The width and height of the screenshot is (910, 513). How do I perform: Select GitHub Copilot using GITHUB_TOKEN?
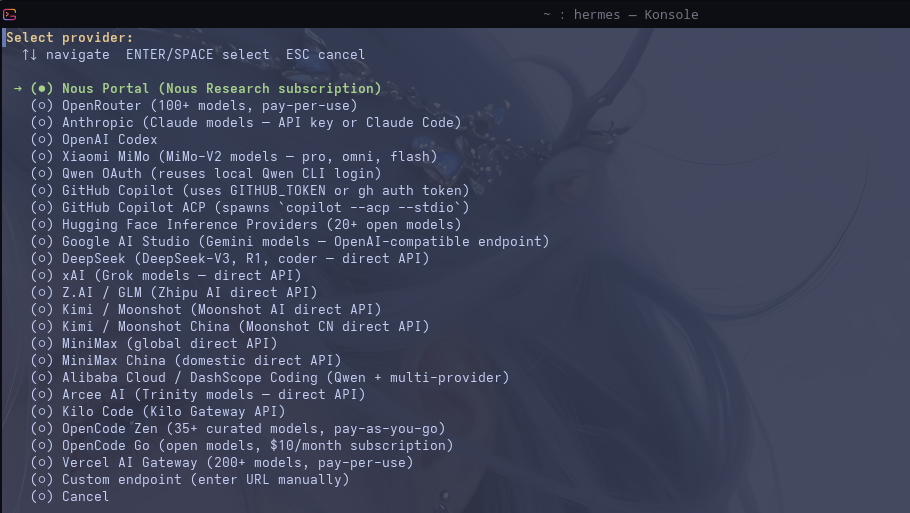(x=250, y=190)
